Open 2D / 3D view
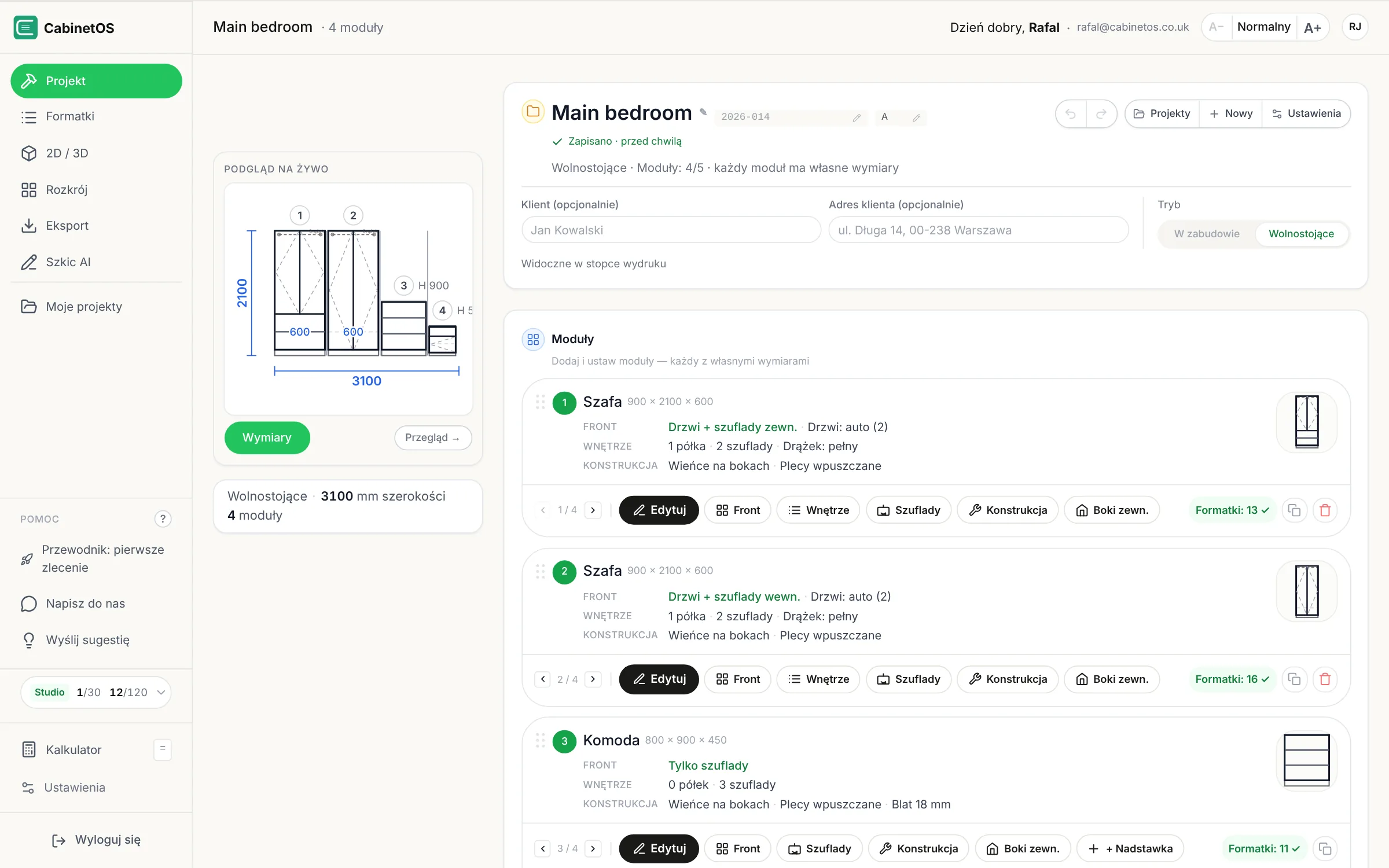 tap(96, 153)
